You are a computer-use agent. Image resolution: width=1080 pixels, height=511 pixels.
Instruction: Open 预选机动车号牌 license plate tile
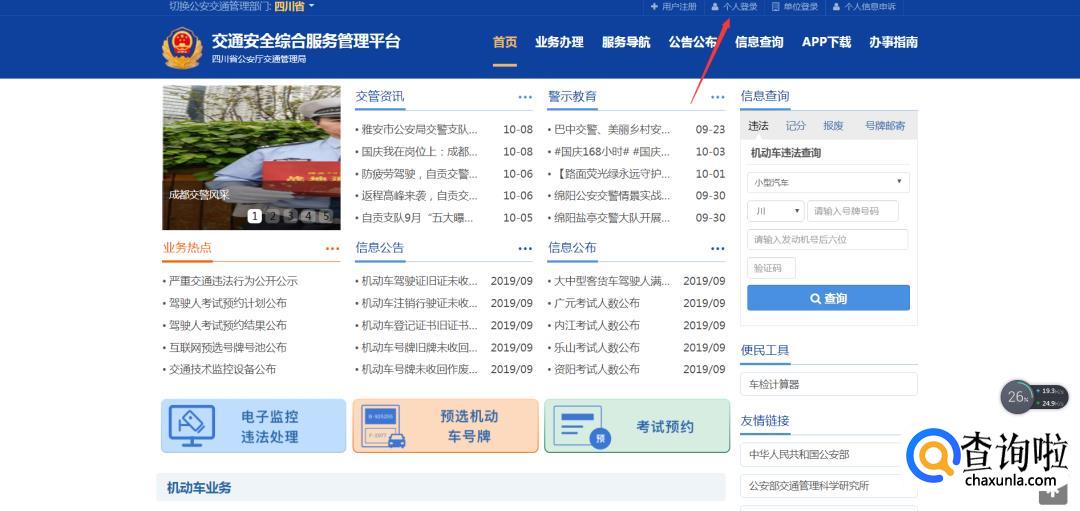click(445, 426)
